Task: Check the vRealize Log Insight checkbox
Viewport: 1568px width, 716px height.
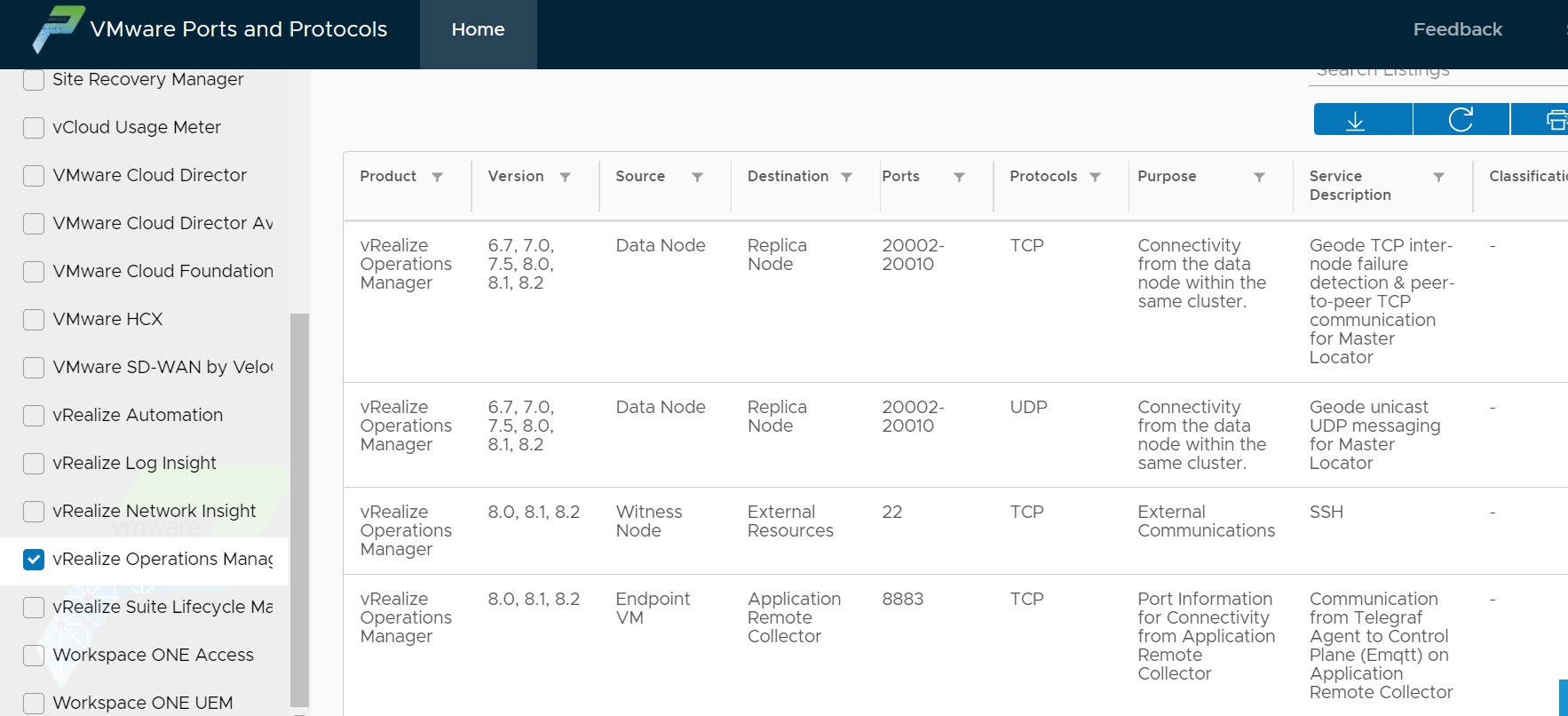Action: click(x=34, y=463)
